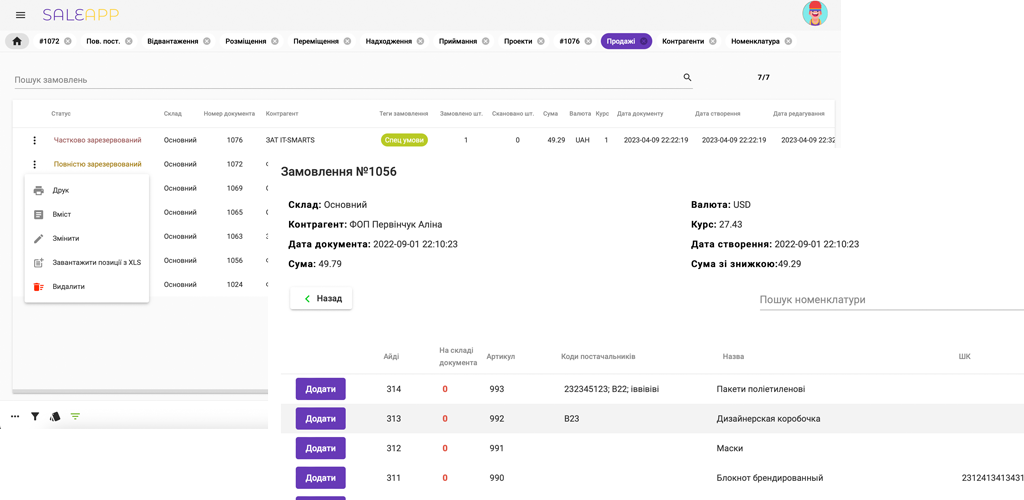Close the #1072 tab
Image resolution: width=1024 pixels, height=500 pixels.
[68, 41]
